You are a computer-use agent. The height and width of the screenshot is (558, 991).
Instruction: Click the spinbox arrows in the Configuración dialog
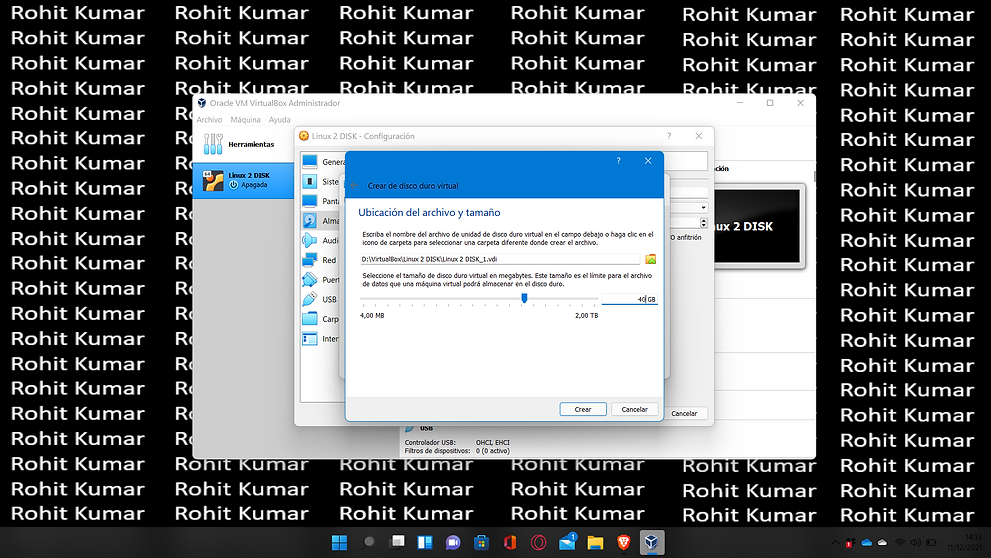703,222
